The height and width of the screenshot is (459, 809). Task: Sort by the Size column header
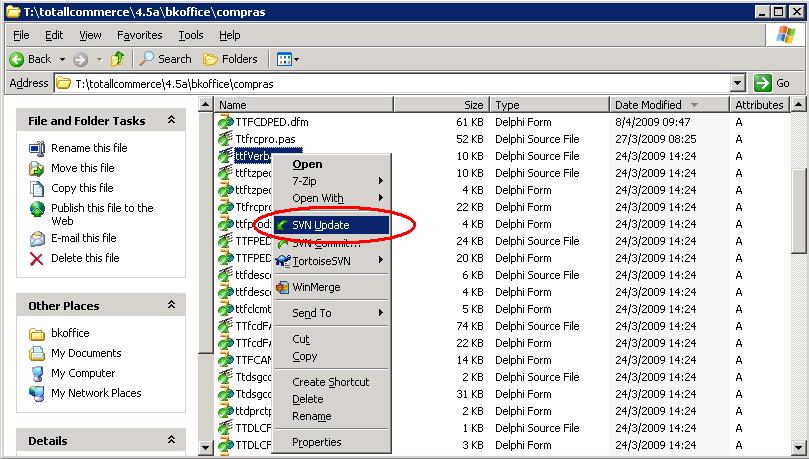pos(442,105)
